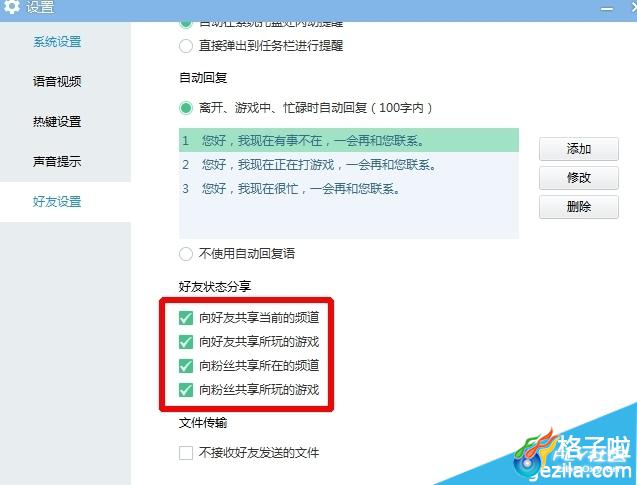Select 直接弹出到任务栏进行提醒 radio option

186,46
